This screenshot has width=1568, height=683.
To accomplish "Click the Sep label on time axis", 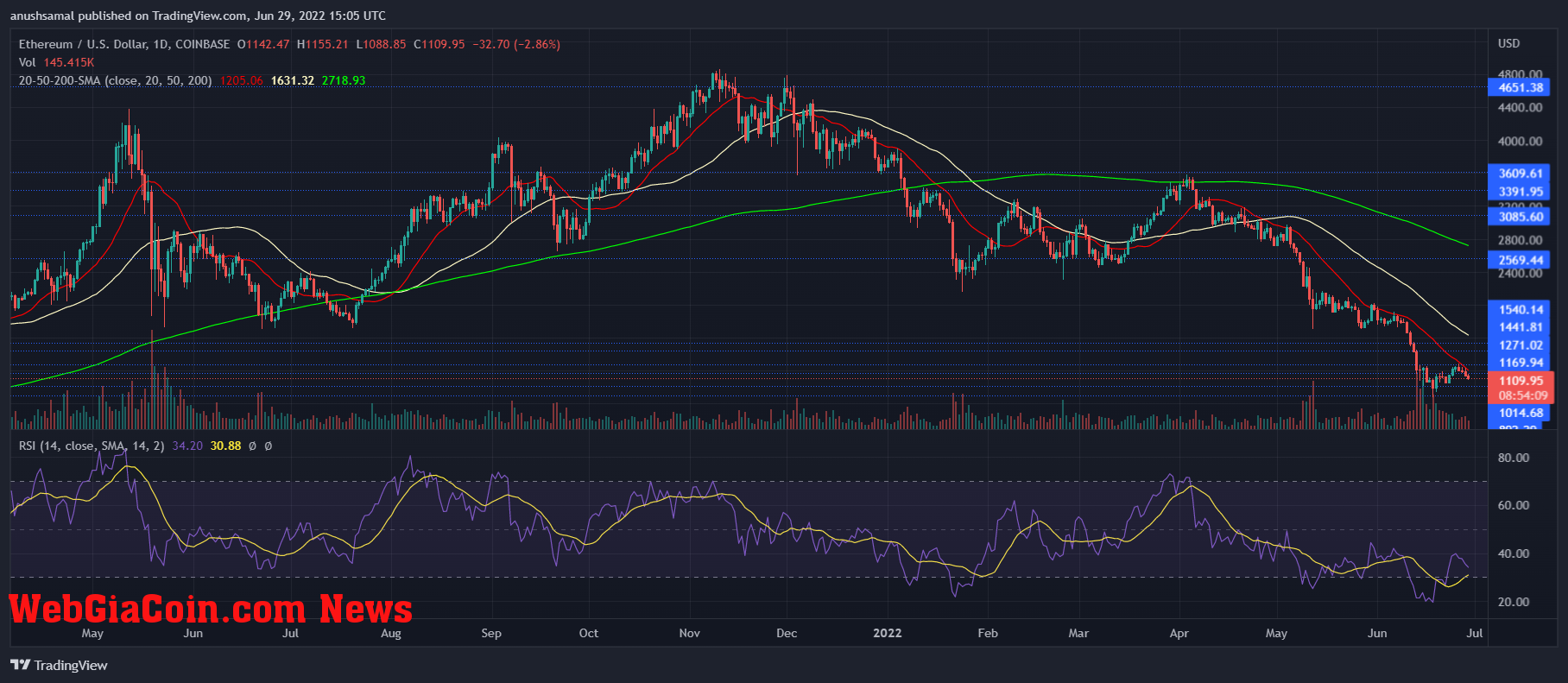I will [x=491, y=633].
